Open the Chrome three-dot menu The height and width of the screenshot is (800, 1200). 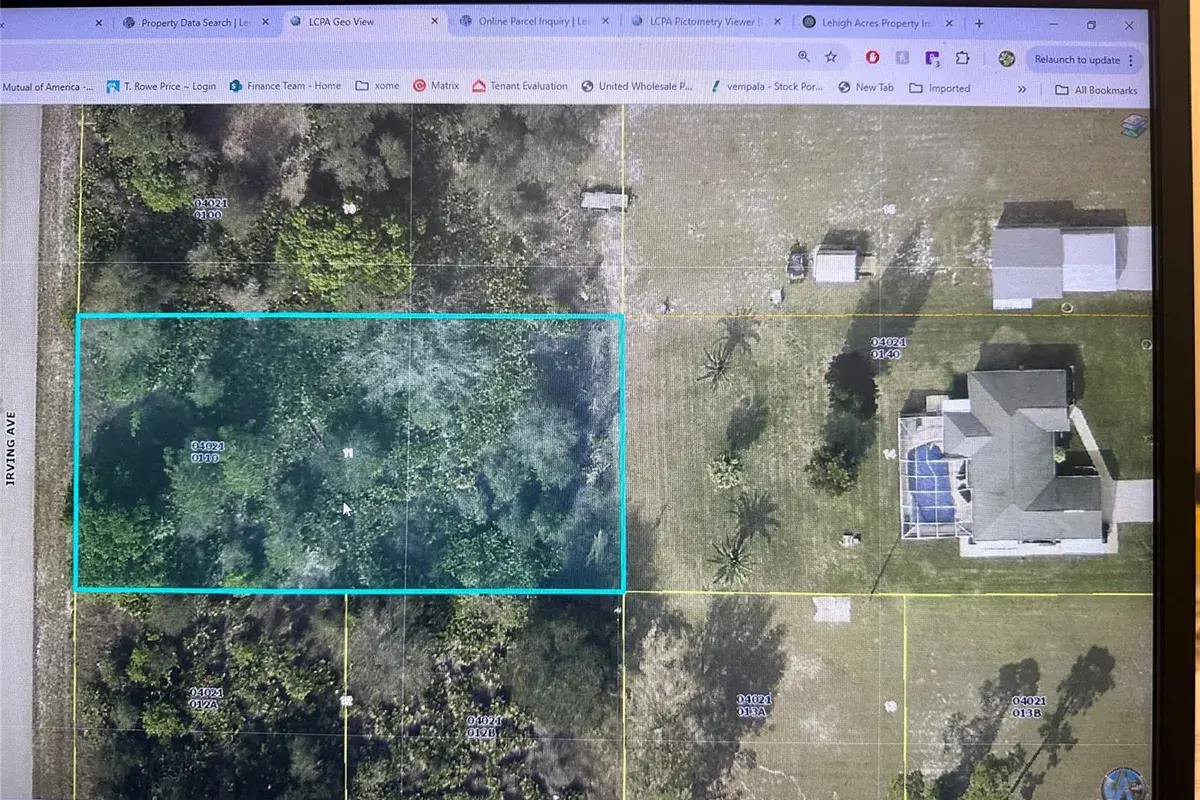tap(1132, 60)
